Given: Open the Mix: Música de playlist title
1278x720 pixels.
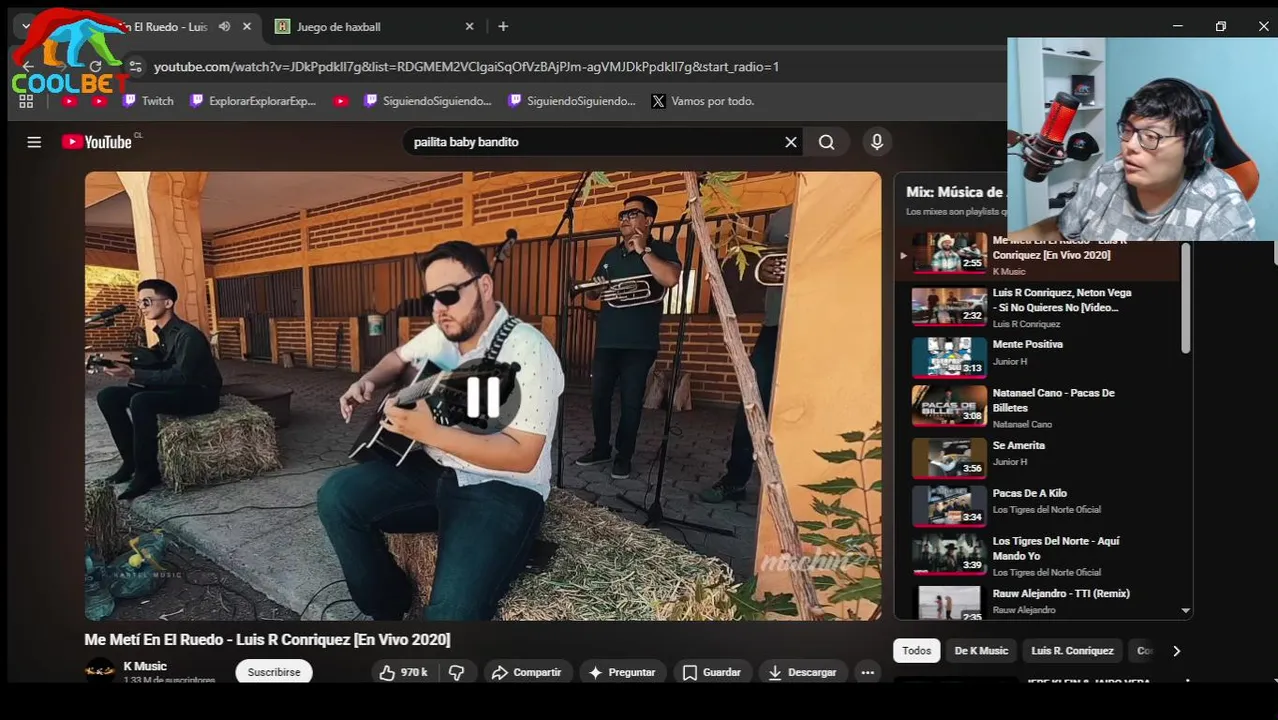Looking at the screenshot, I should 955,192.
